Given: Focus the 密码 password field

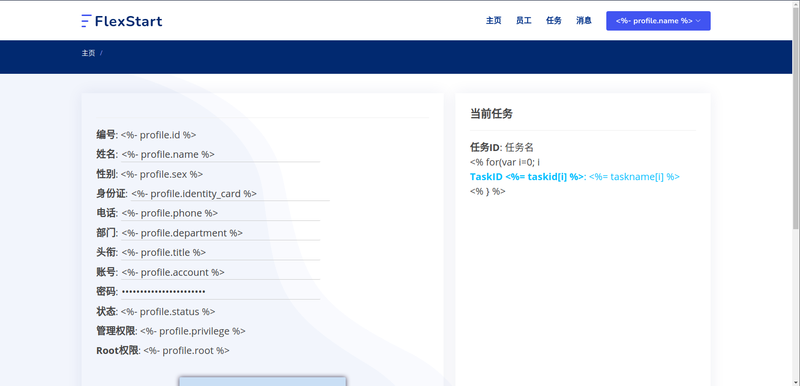Looking at the screenshot, I should pyautogui.click(x=220, y=292).
